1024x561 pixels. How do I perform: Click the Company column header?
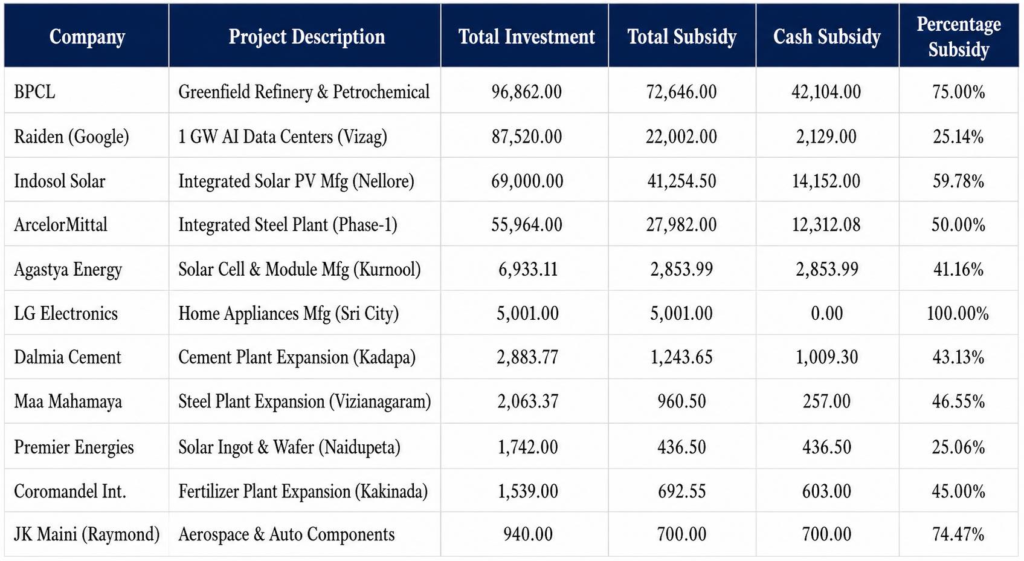[x=87, y=37]
